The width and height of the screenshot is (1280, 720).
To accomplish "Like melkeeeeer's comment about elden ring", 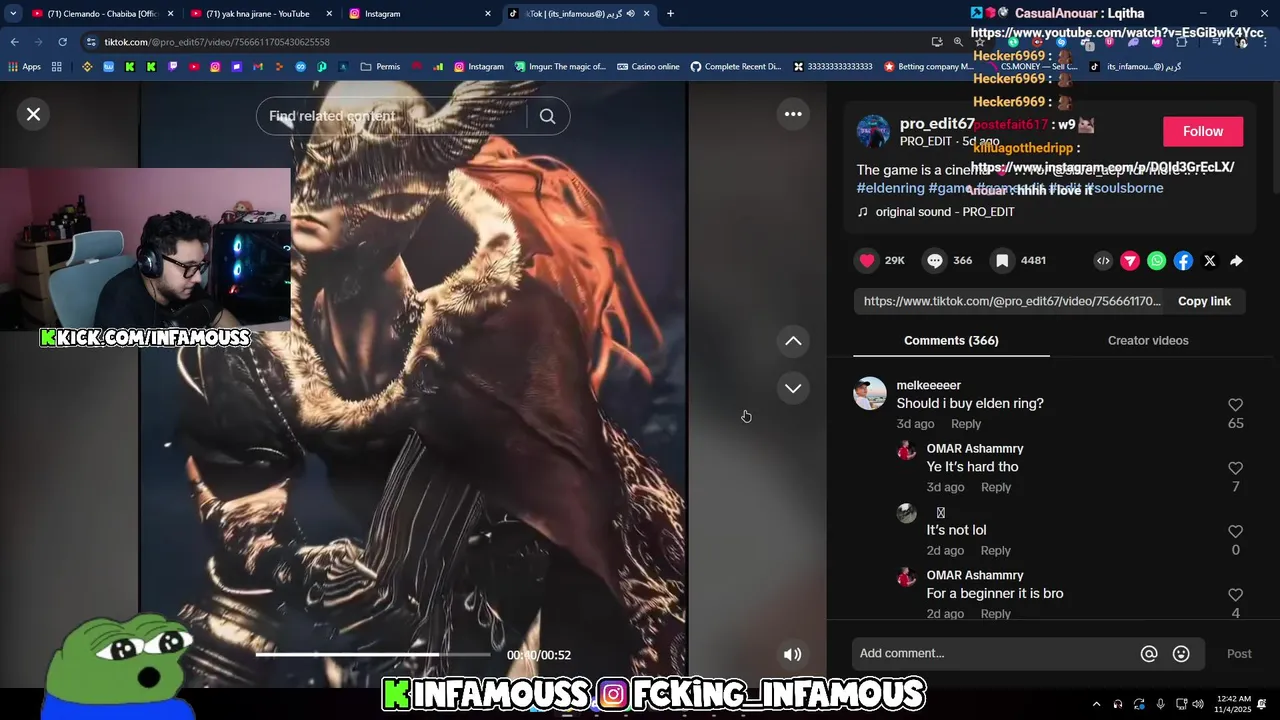I will pyautogui.click(x=1235, y=405).
